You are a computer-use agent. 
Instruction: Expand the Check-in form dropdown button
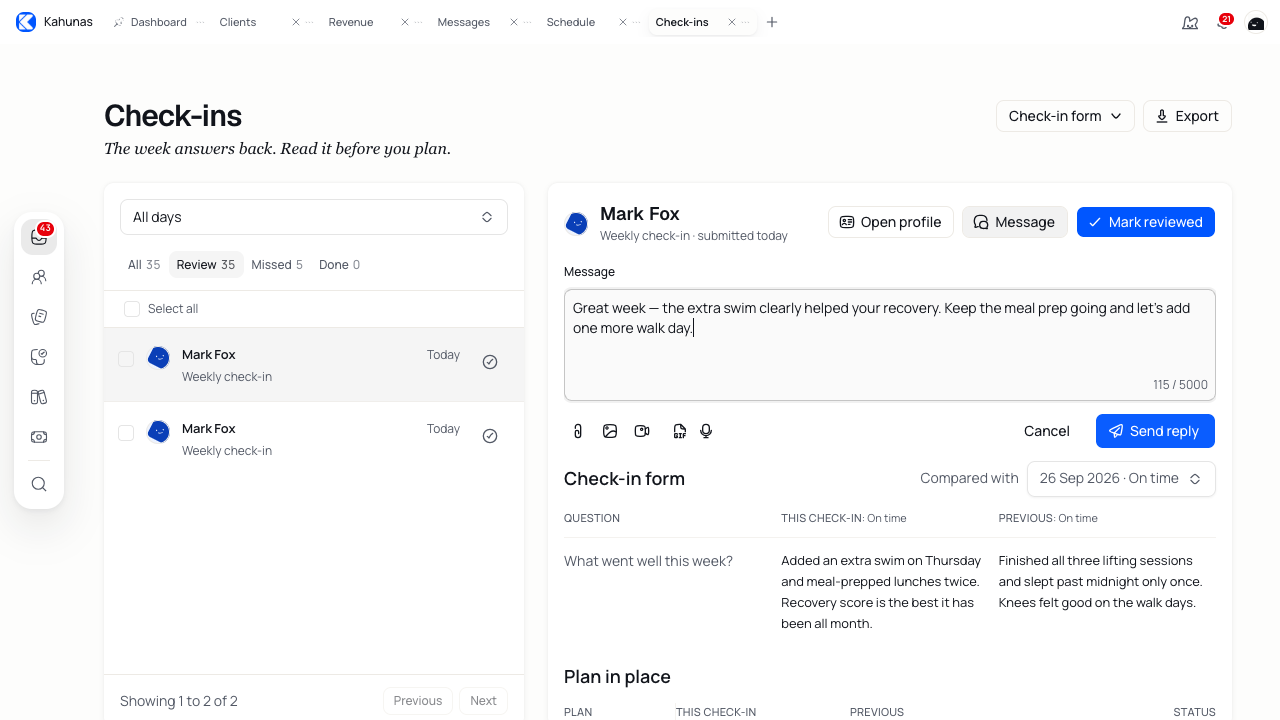coord(1065,116)
